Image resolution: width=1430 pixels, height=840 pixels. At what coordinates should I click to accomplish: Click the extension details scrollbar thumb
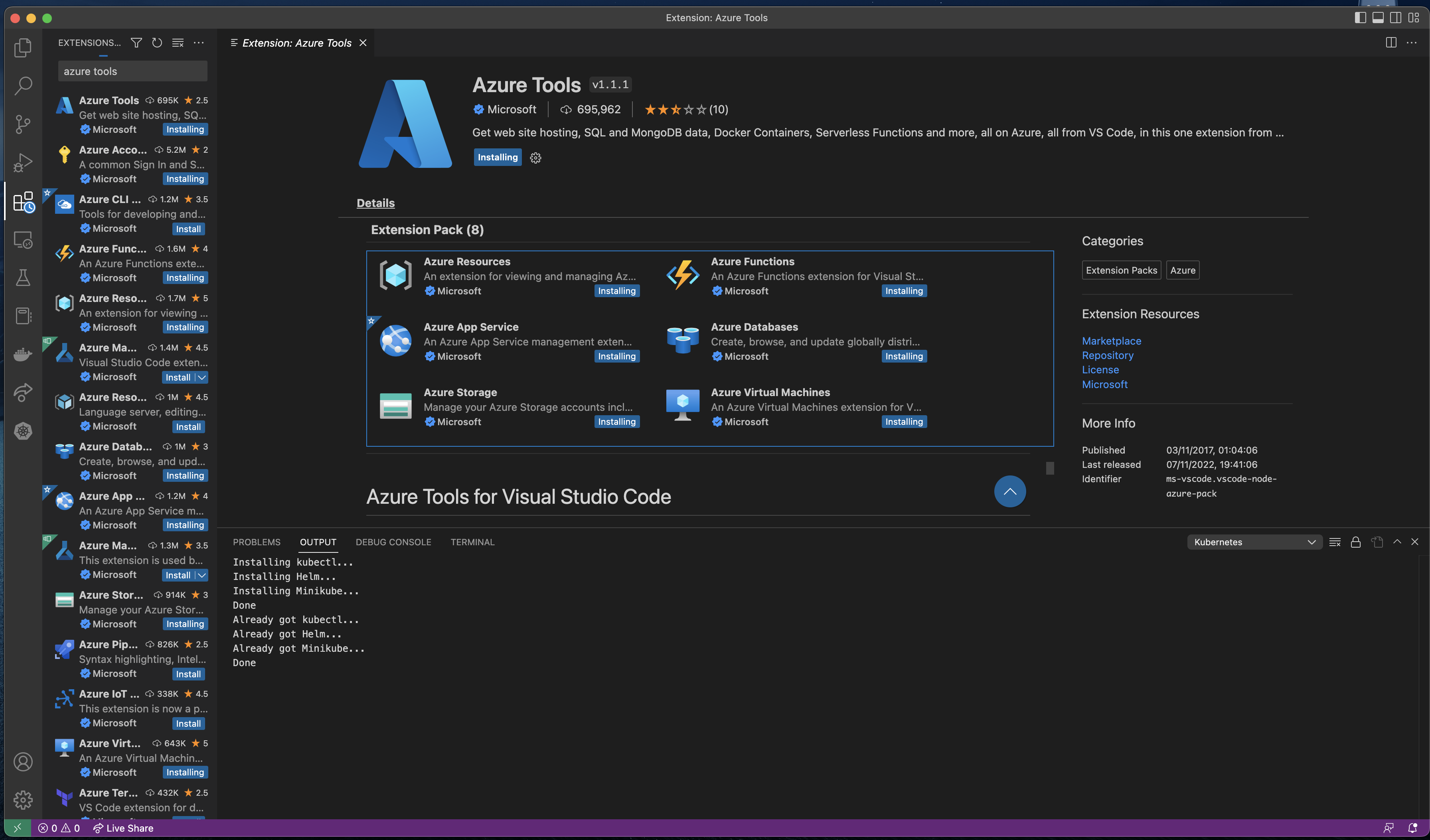[x=1050, y=468]
